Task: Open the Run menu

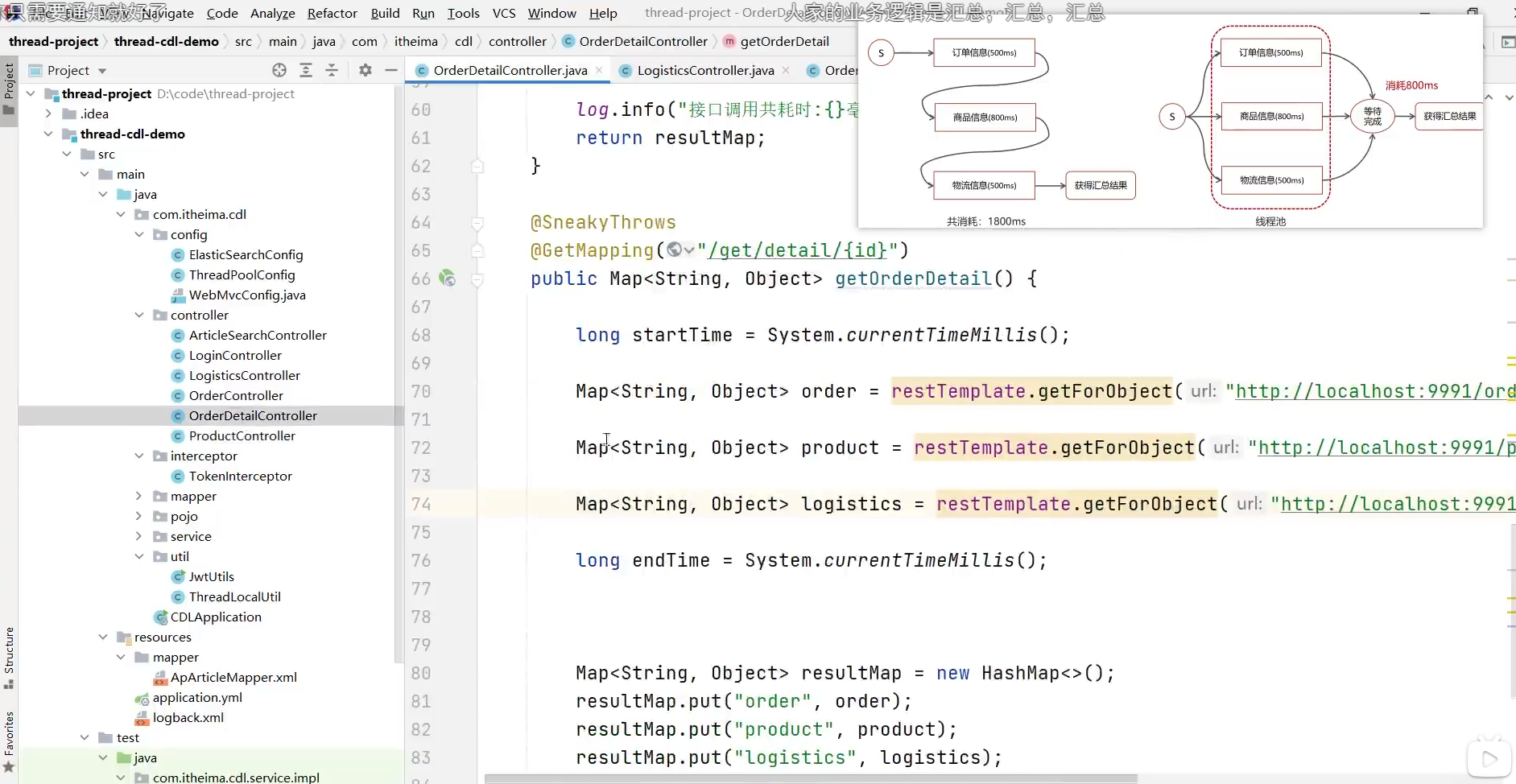Action: pos(423,13)
